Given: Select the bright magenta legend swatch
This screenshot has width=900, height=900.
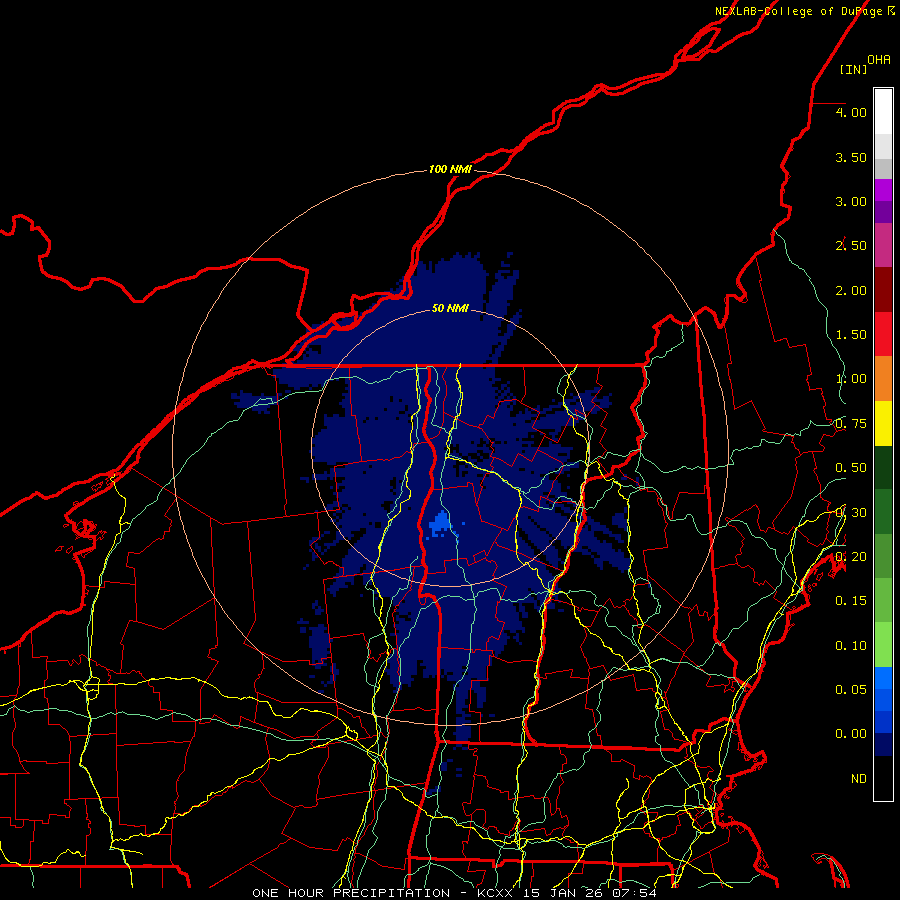Looking at the screenshot, I should (x=883, y=190).
